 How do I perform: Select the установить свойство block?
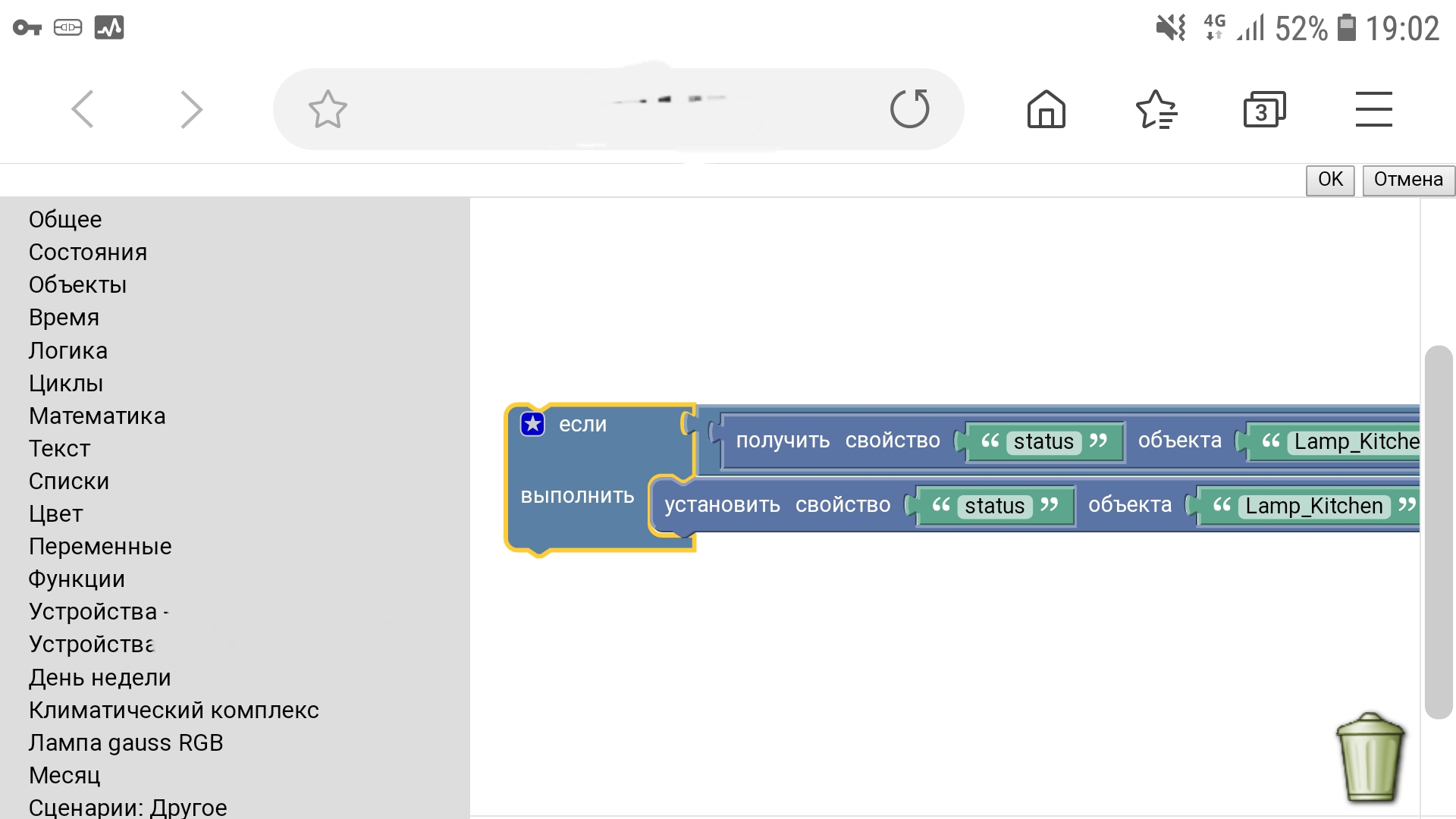click(x=722, y=505)
